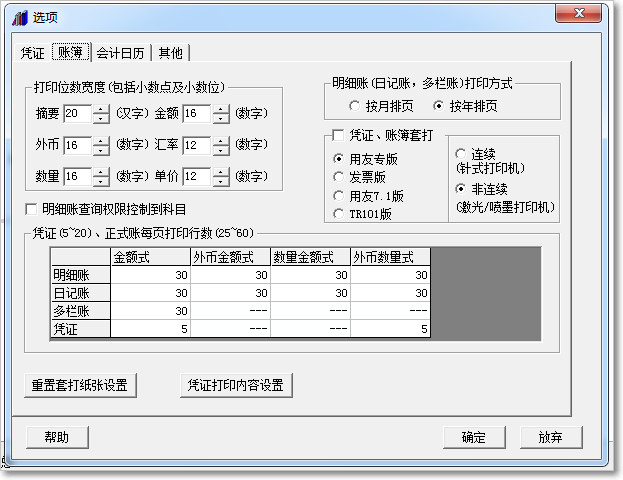The width and height of the screenshot is (623, 480).
Task: Click the 外币数量式 column header
Action: click(x=391, y=257)
